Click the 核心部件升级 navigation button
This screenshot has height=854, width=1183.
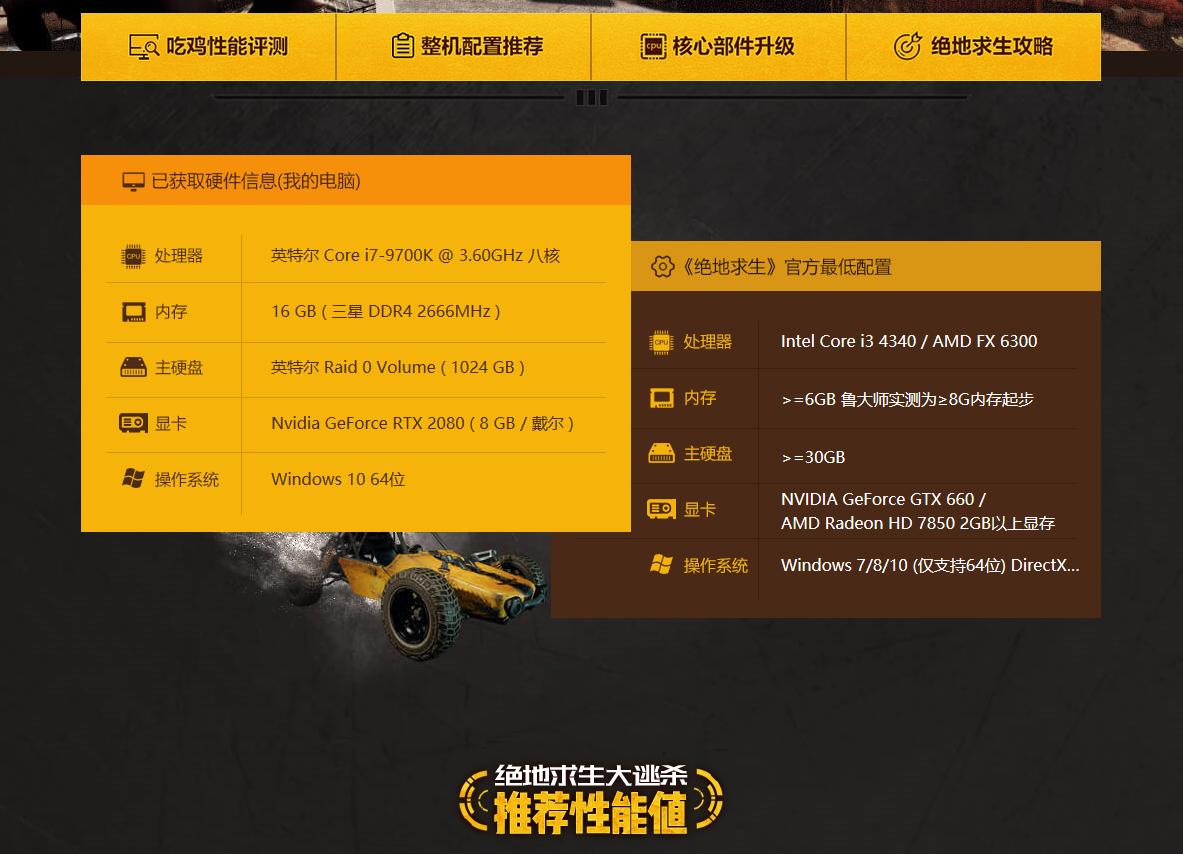pos(718,46)
